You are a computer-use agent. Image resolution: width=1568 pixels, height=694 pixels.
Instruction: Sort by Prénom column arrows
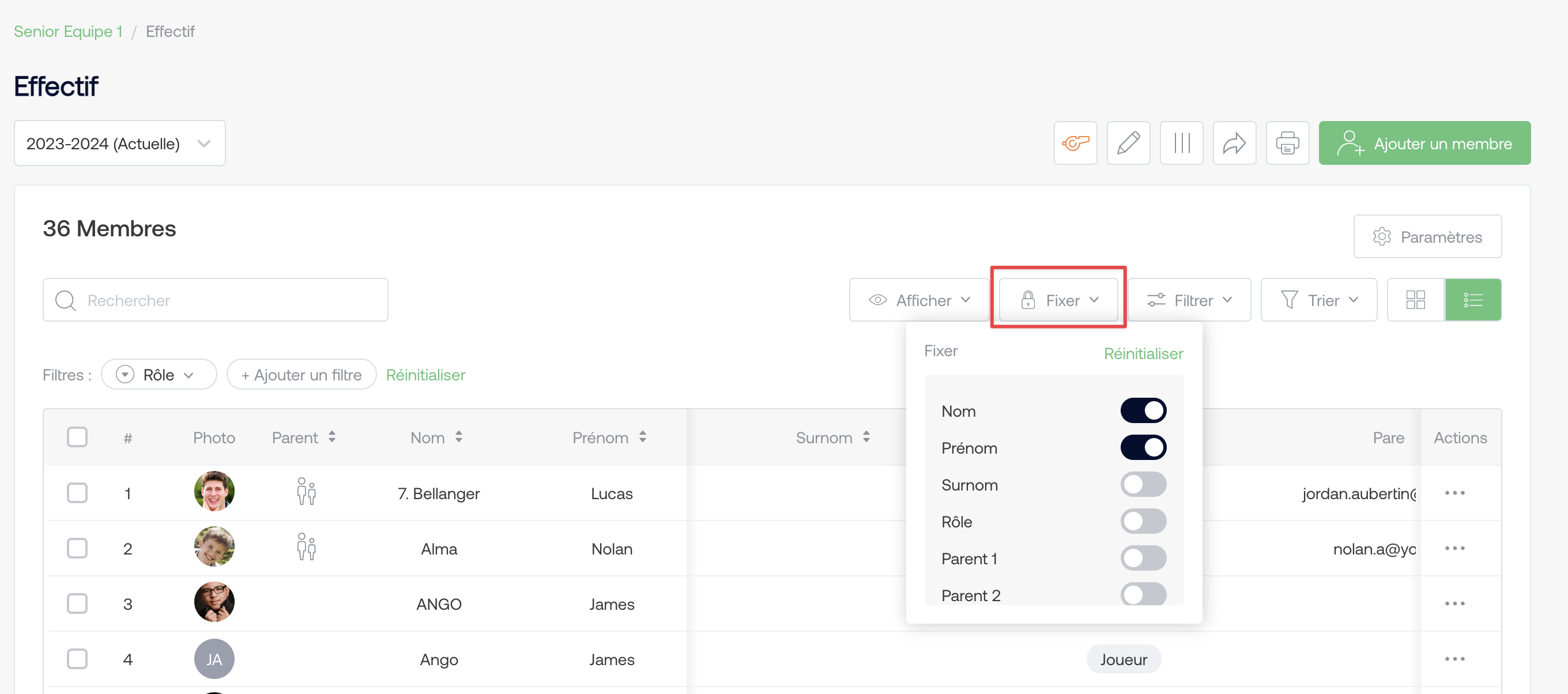point(642,437)
